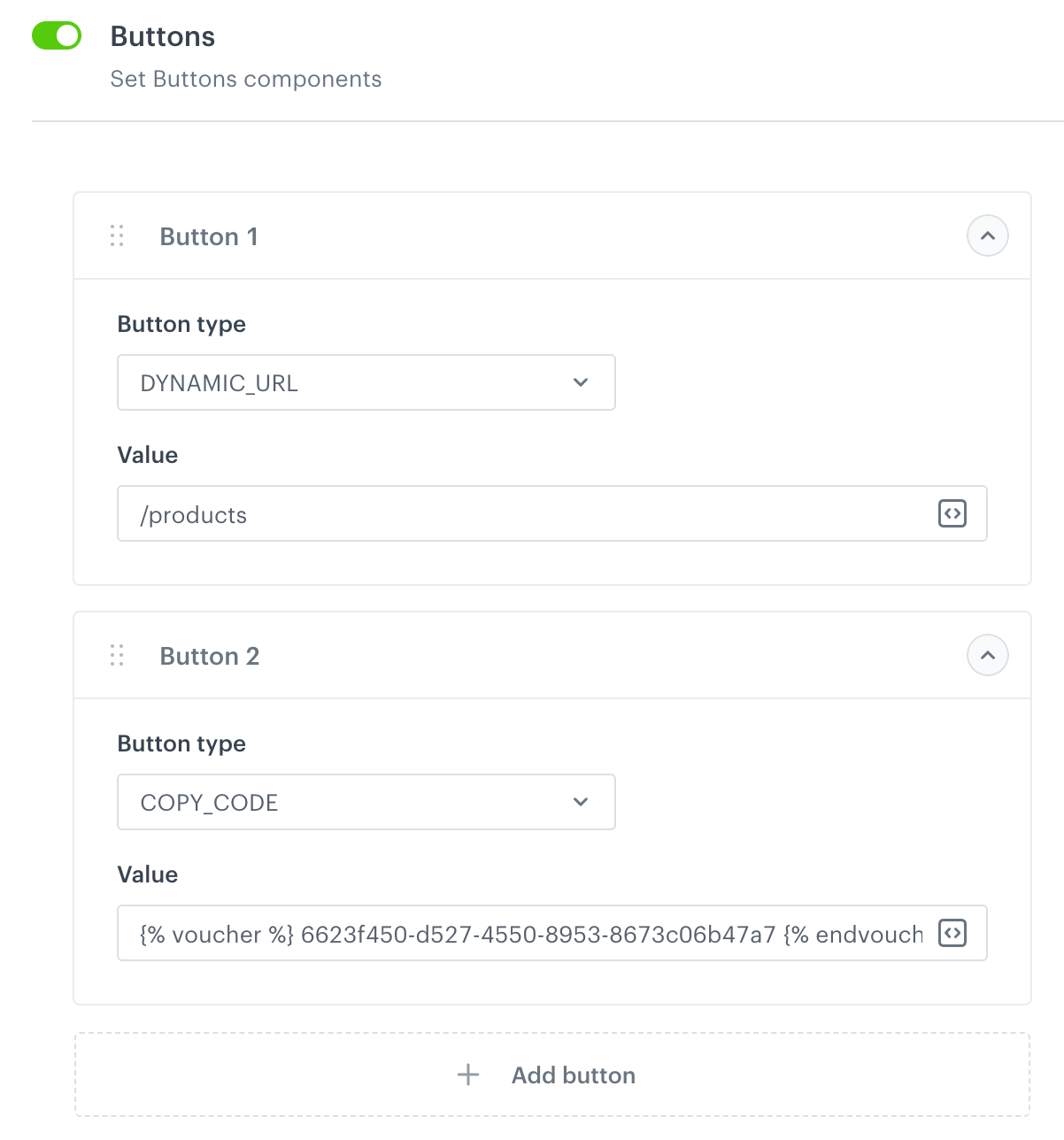Click the Buttons section title

click(162, 35)
